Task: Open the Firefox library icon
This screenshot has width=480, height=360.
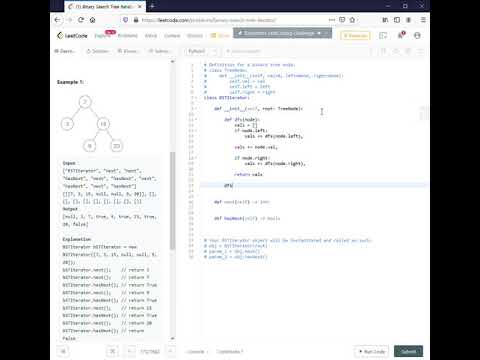Action: [385, 20]
